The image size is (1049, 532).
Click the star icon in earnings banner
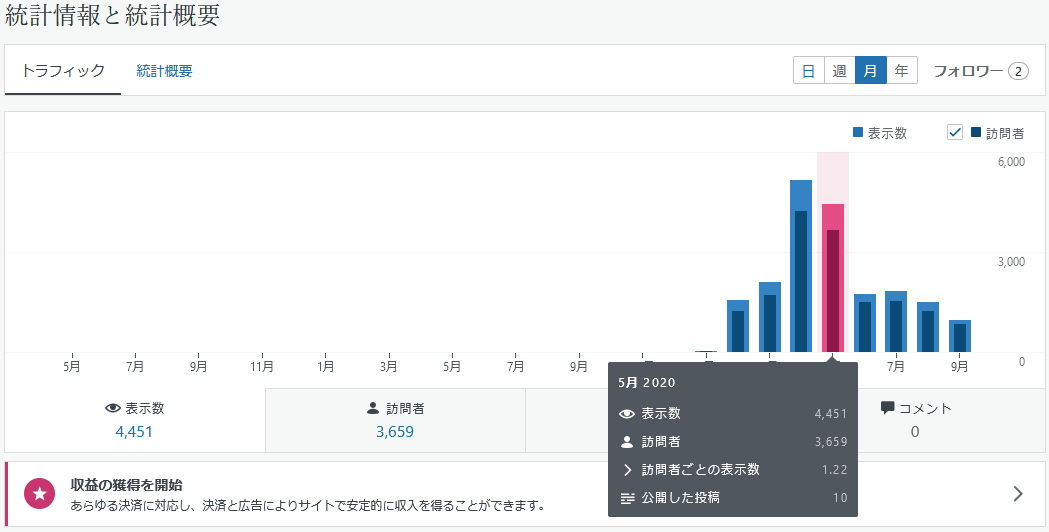click(40, 494)
